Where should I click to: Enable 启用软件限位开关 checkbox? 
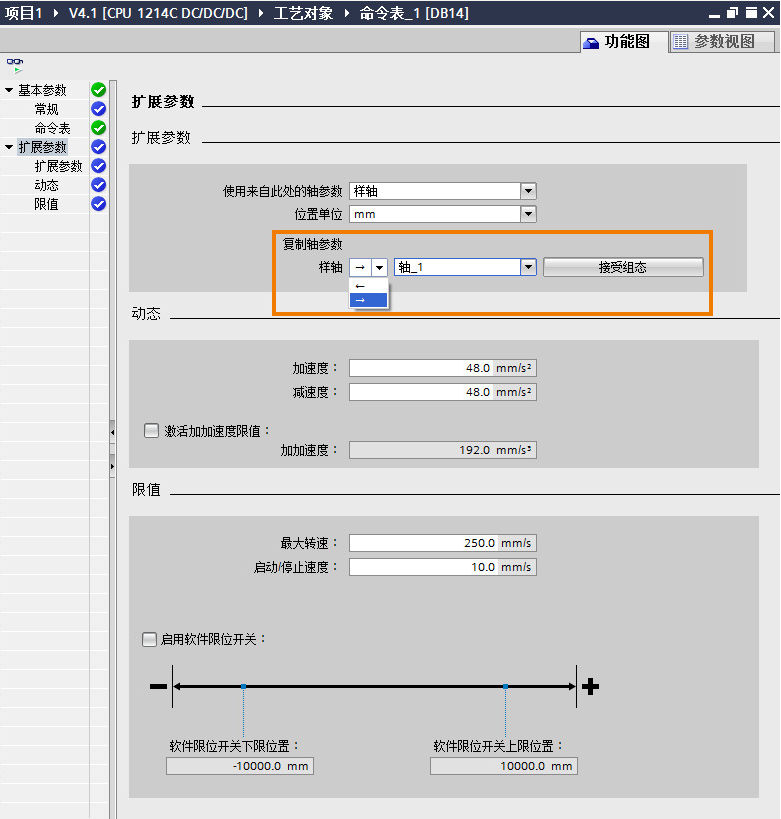[150, 639]
